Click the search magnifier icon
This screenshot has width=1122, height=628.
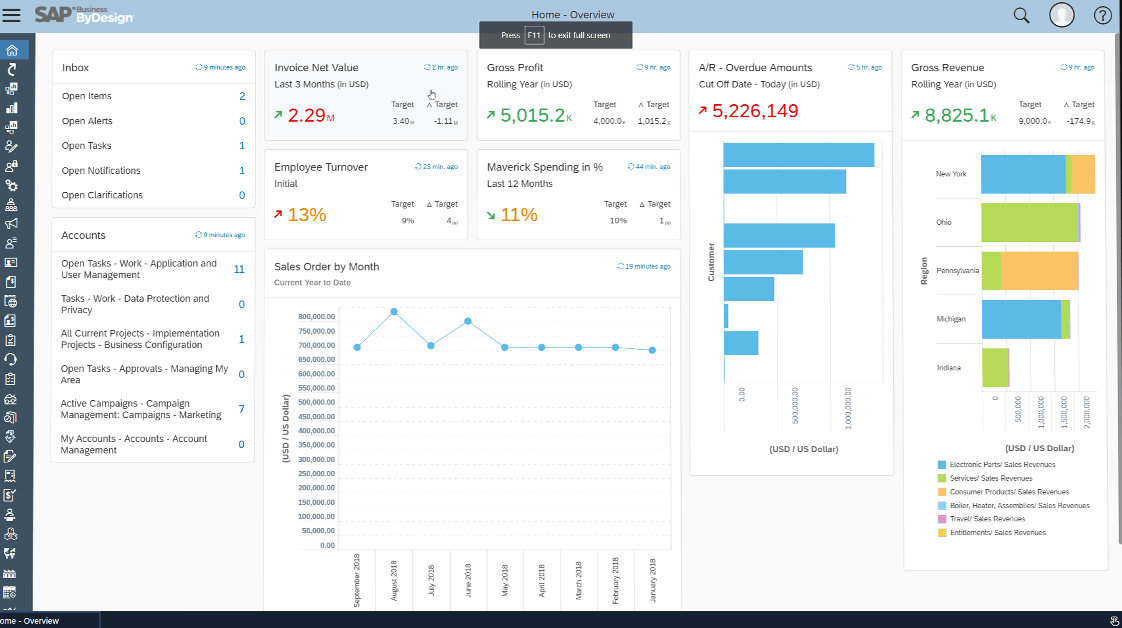[x=1021, y=15]
